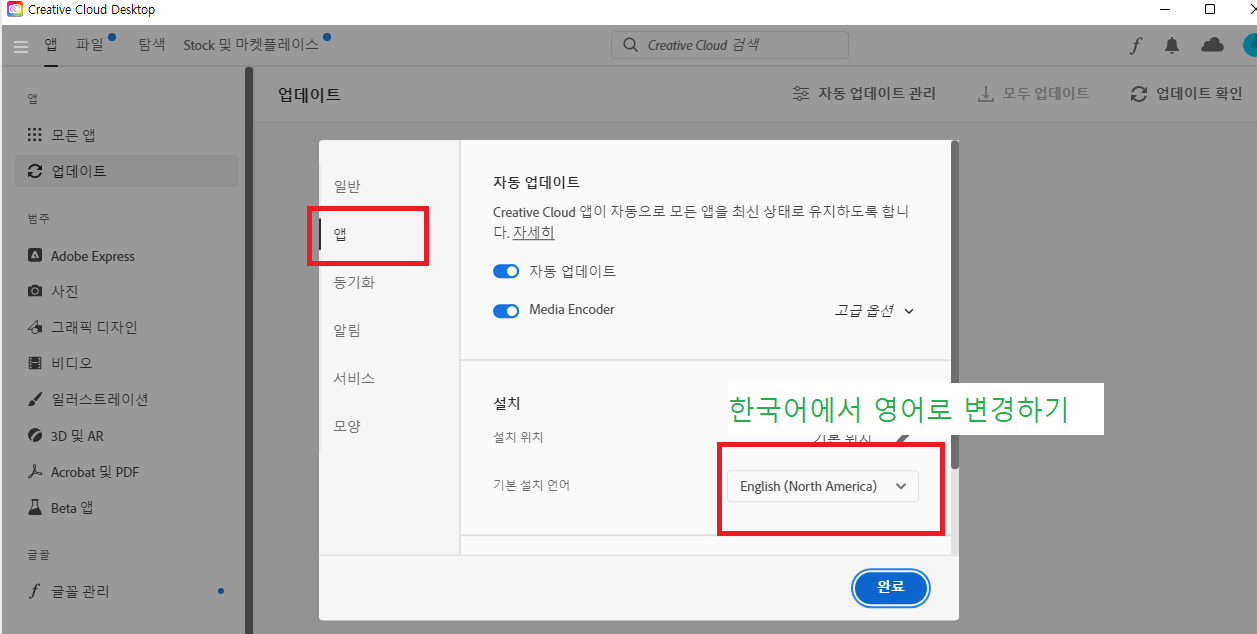Click the 그래픽 디자인 icon
Screen dimensions: 1257x634
click(x=35, y=327)
